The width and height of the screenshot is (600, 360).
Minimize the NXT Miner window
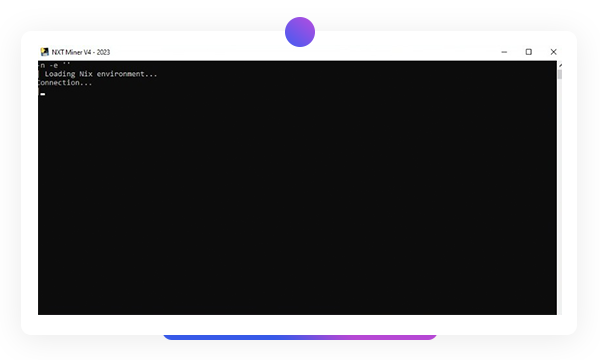pos(504,52)
